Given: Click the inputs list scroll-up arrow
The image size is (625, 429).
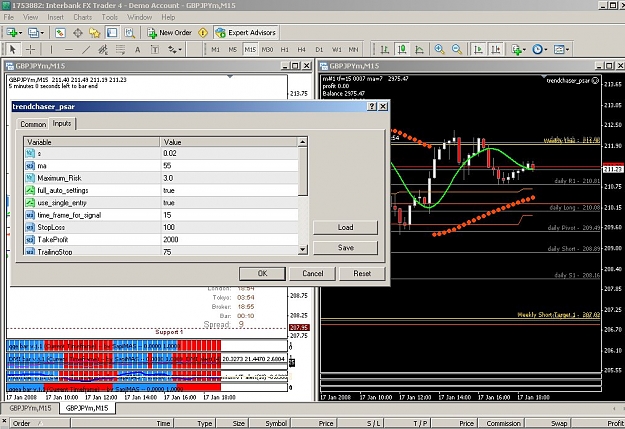Looking at the screenshot, I should [303, 142].
